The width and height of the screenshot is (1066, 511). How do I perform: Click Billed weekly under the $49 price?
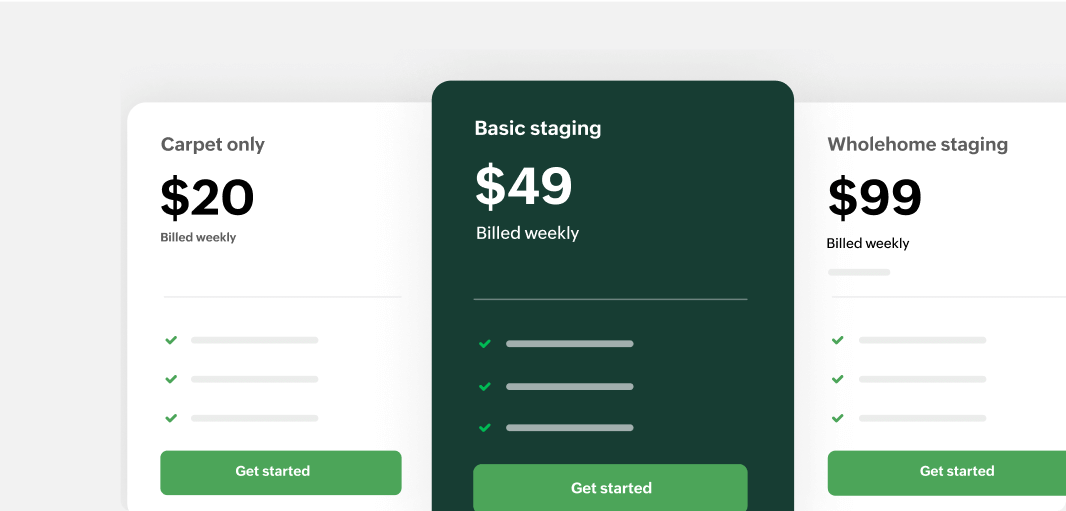tap(527, 233)
